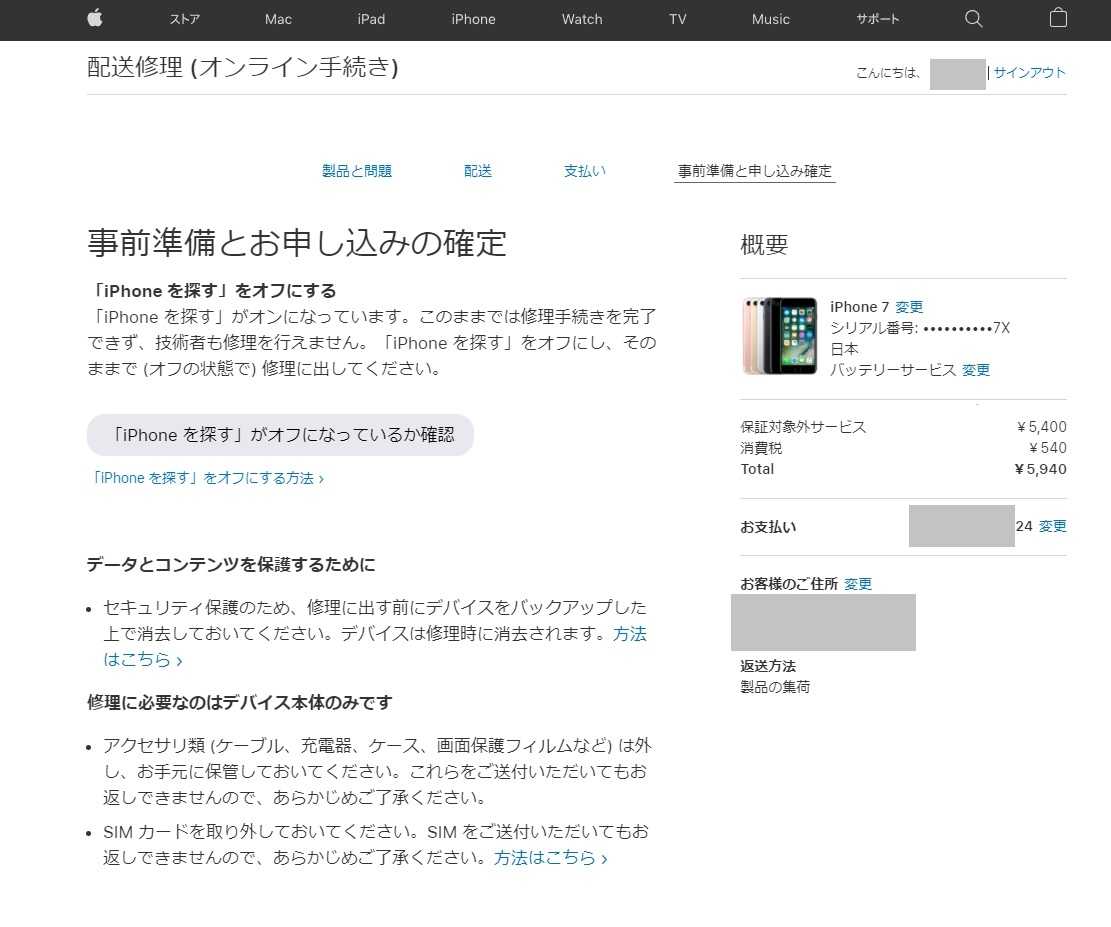Change the お客様のご住所 address
The height and width of the screenshot is (927, 1111).
[858, 584]
